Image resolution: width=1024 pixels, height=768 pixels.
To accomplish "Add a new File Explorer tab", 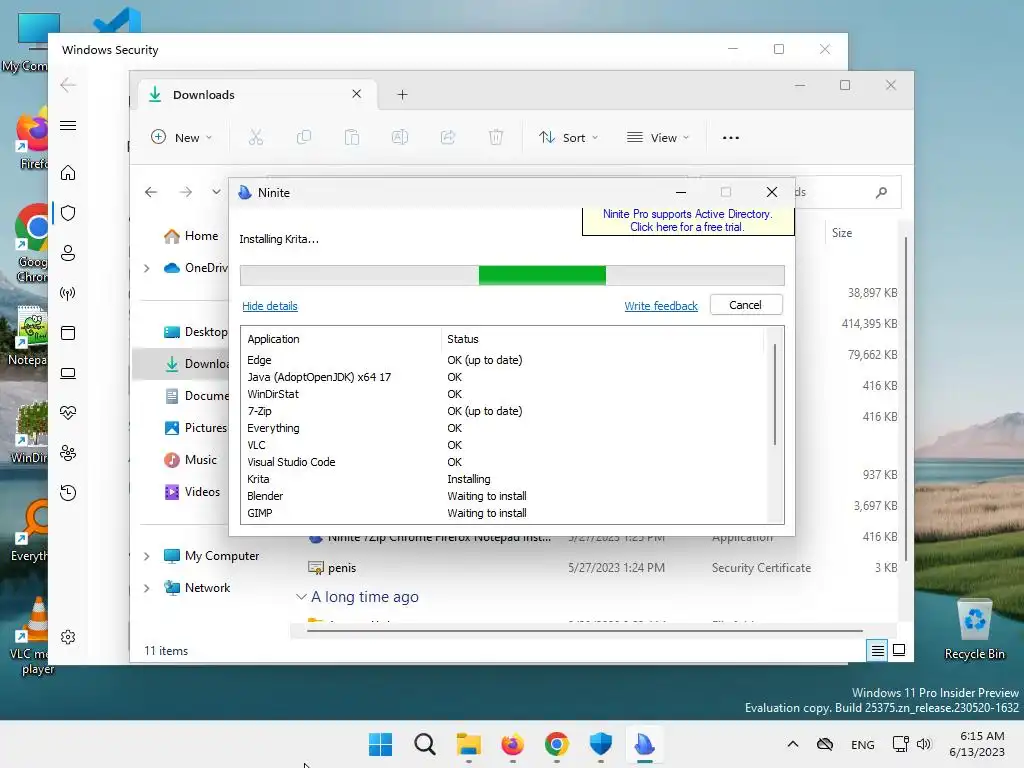I will point(402,95).
